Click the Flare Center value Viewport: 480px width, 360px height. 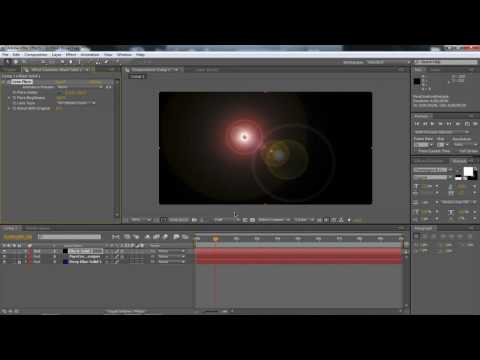(76, 92)
